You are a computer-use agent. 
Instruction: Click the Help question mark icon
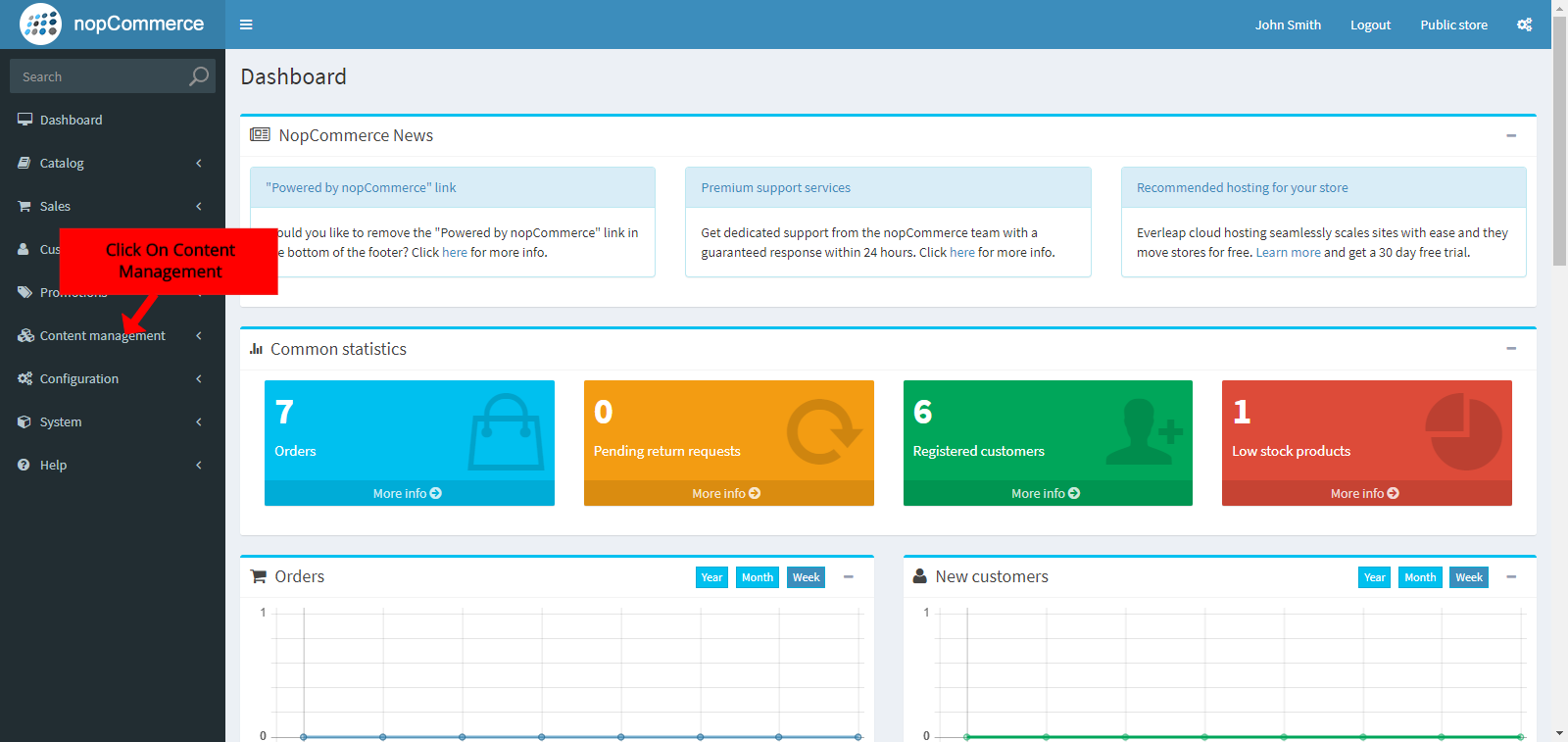coord(24,465)
